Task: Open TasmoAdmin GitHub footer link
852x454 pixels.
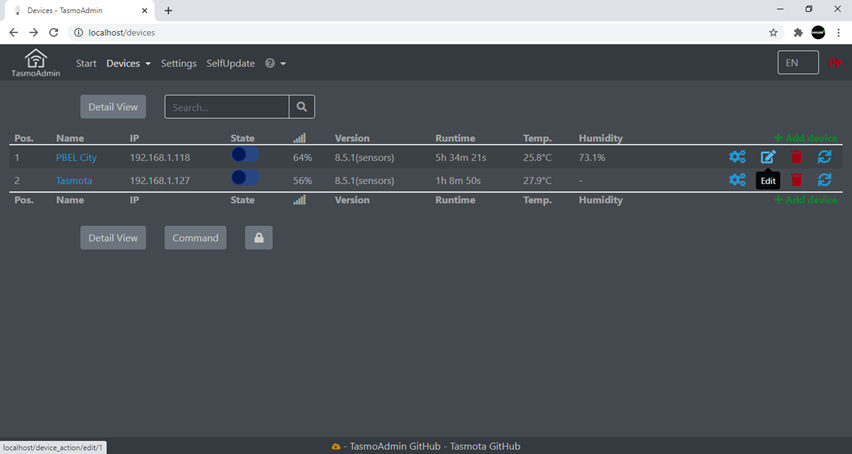Action: [395, 446]
